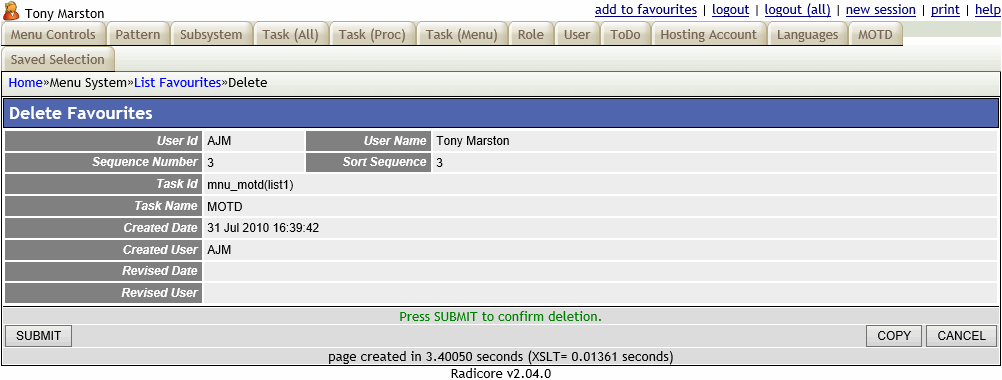The width and height of the screenshot is (1002, 380).
Task: Go to Home in the breadcrumb
Action: pyautogui.click(x=25, y=82)
